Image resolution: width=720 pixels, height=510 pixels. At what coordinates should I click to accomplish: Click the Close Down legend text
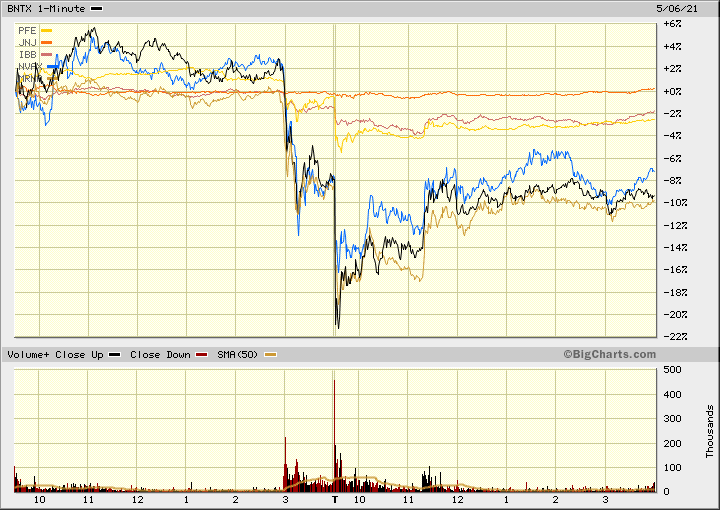160,354
